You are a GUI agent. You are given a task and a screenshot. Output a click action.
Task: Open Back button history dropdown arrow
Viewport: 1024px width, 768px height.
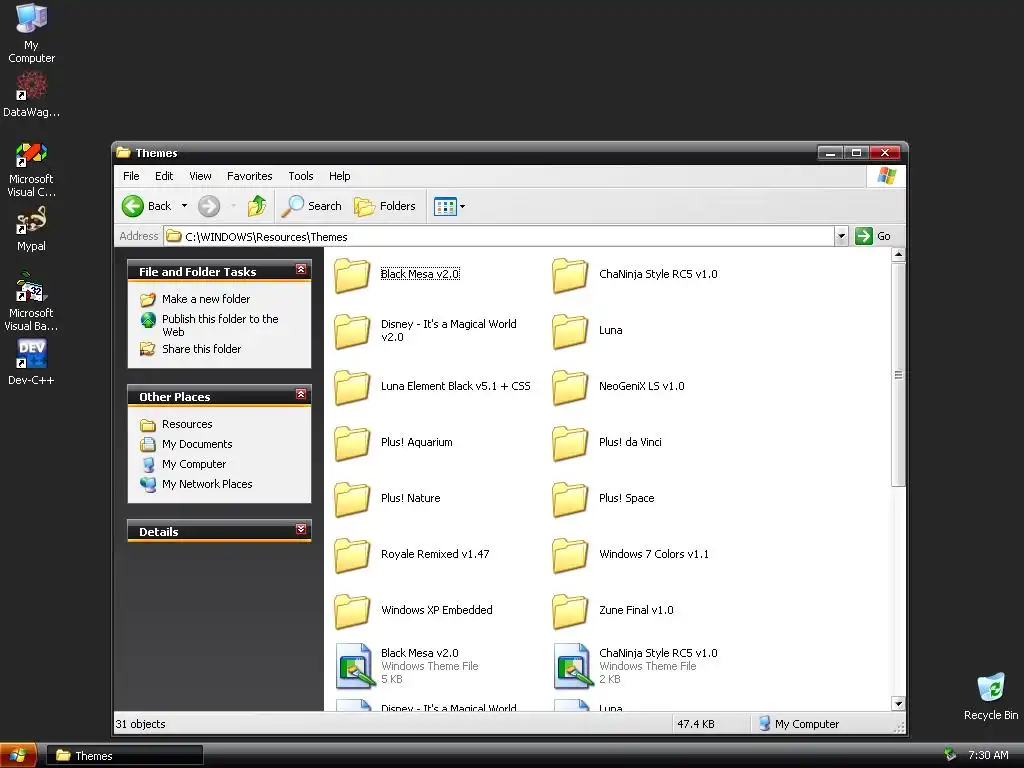tap(184, 206)
